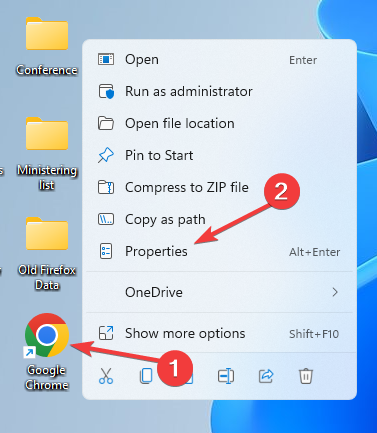This screenshot has height=433, width=377.
Task: Click the Copy icon in context menu
Action: click(x=146, y=376)
